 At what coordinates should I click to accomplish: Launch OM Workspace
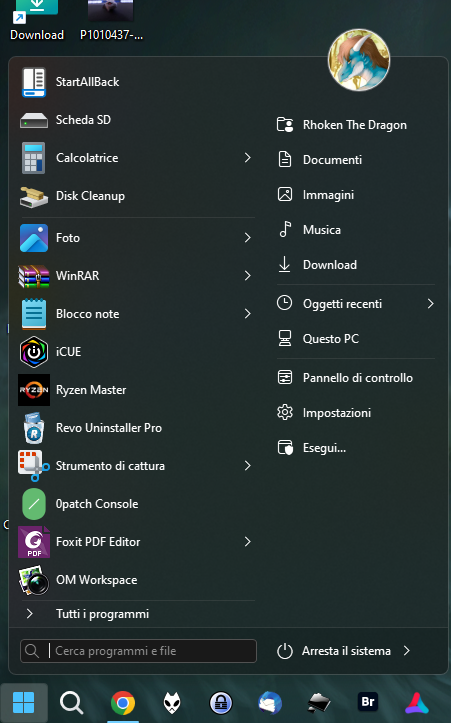click(x=136, y=580)
